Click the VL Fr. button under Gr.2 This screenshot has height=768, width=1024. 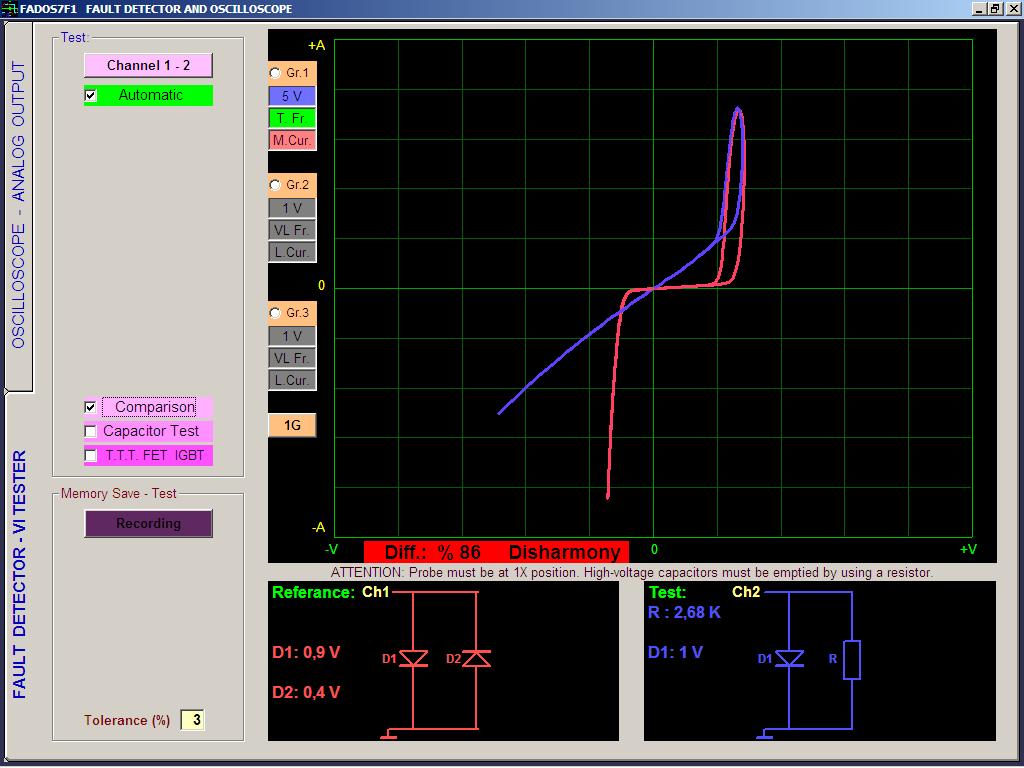[291, 229]
